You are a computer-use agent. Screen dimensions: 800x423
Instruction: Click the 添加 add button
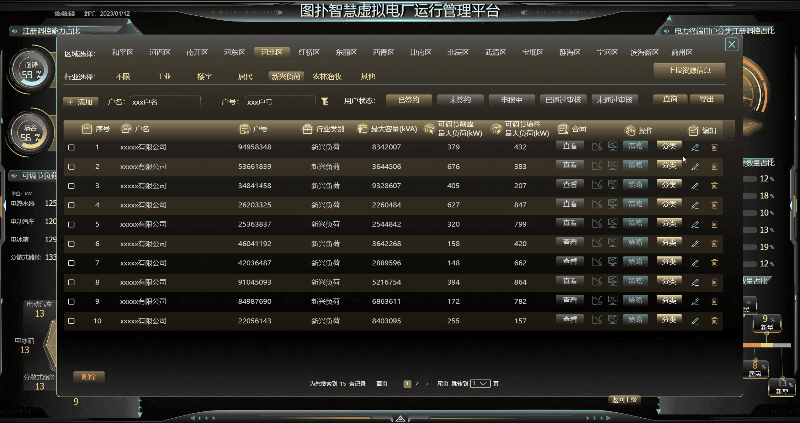click(81, 102)
